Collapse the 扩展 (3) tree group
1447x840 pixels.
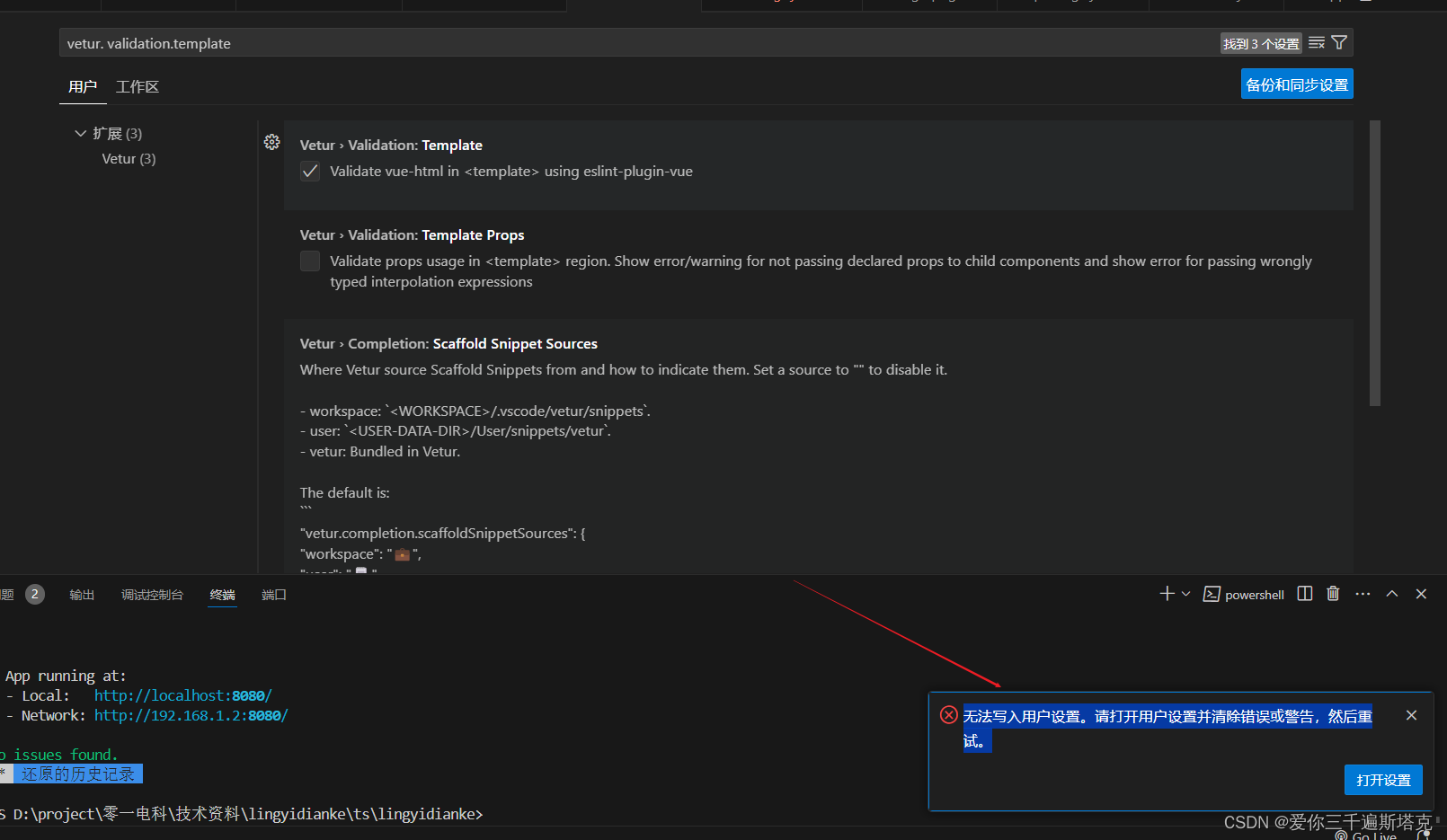pos(81,133)
